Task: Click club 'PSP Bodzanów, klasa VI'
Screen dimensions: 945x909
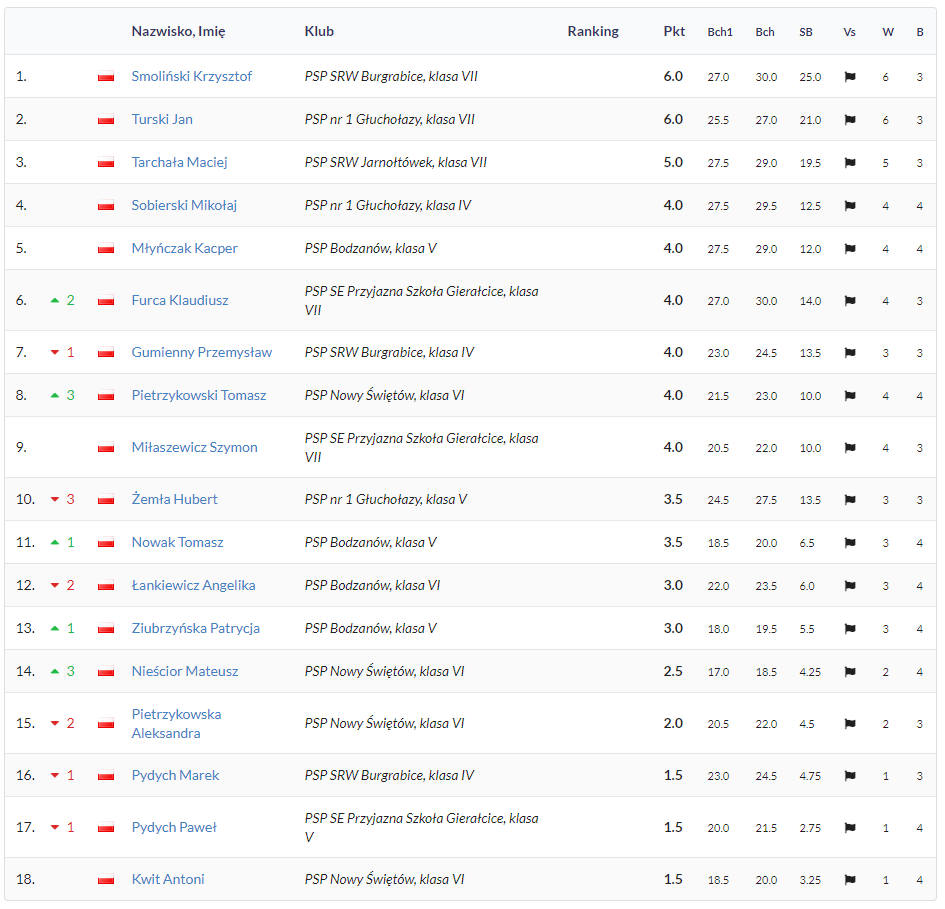Action: pyautogui.click(x=372, y=585)
